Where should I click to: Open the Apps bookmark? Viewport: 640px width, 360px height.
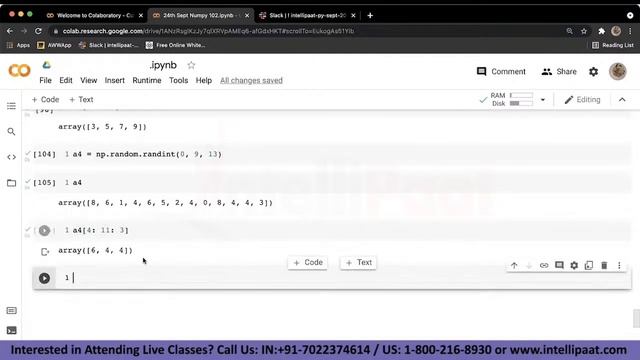(18, 45)
